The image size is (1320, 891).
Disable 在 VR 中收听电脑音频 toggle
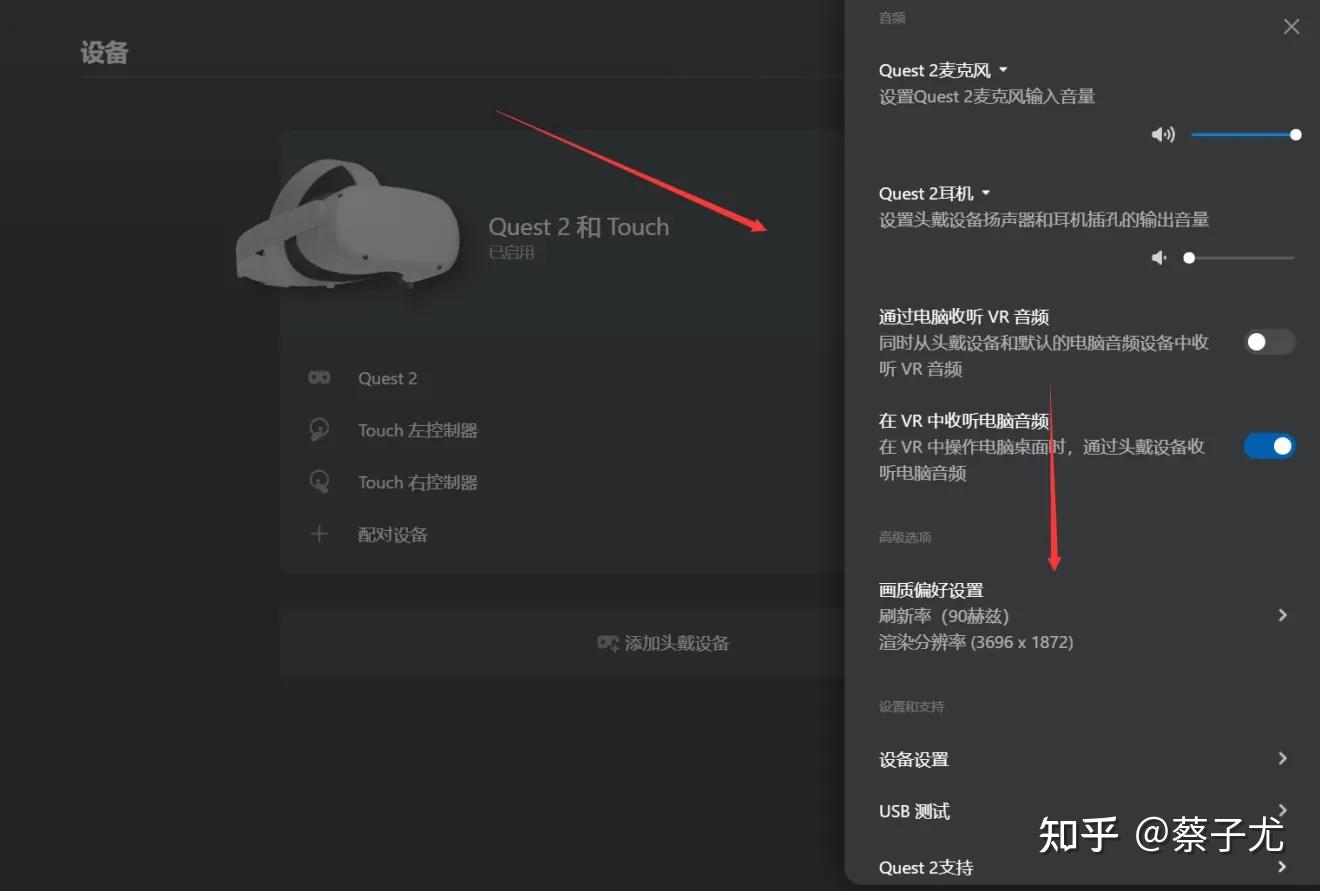tap(1269, 446)
